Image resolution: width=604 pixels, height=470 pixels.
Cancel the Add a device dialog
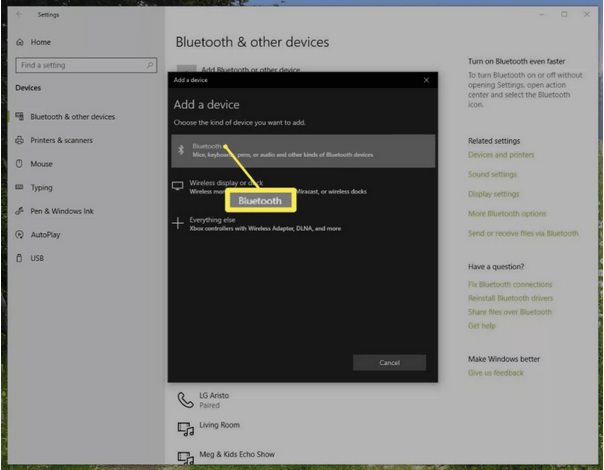click(x=389, y=363)
